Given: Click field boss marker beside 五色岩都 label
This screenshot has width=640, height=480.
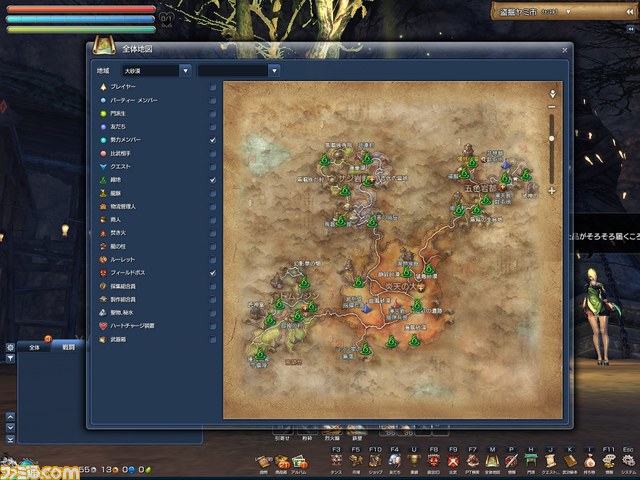Looking at the screenshot, I should 502,187.
